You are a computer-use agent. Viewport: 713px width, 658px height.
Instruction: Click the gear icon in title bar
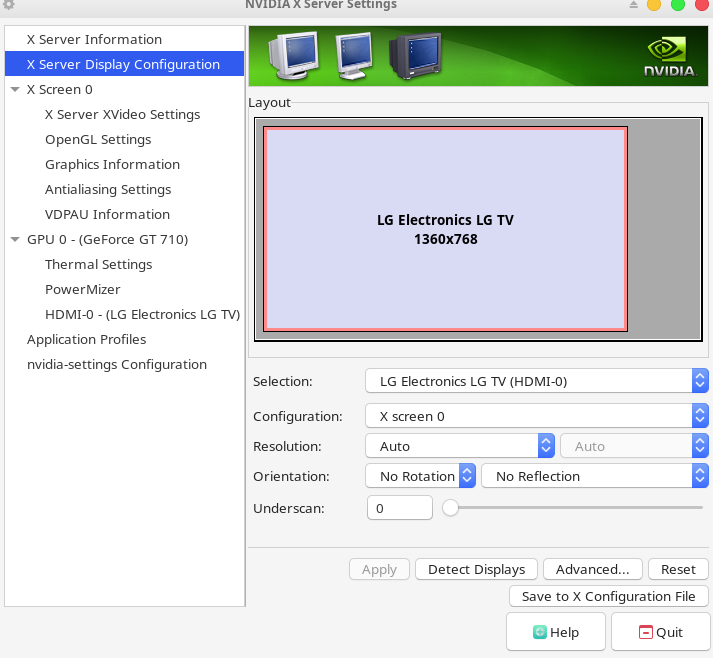9,5
